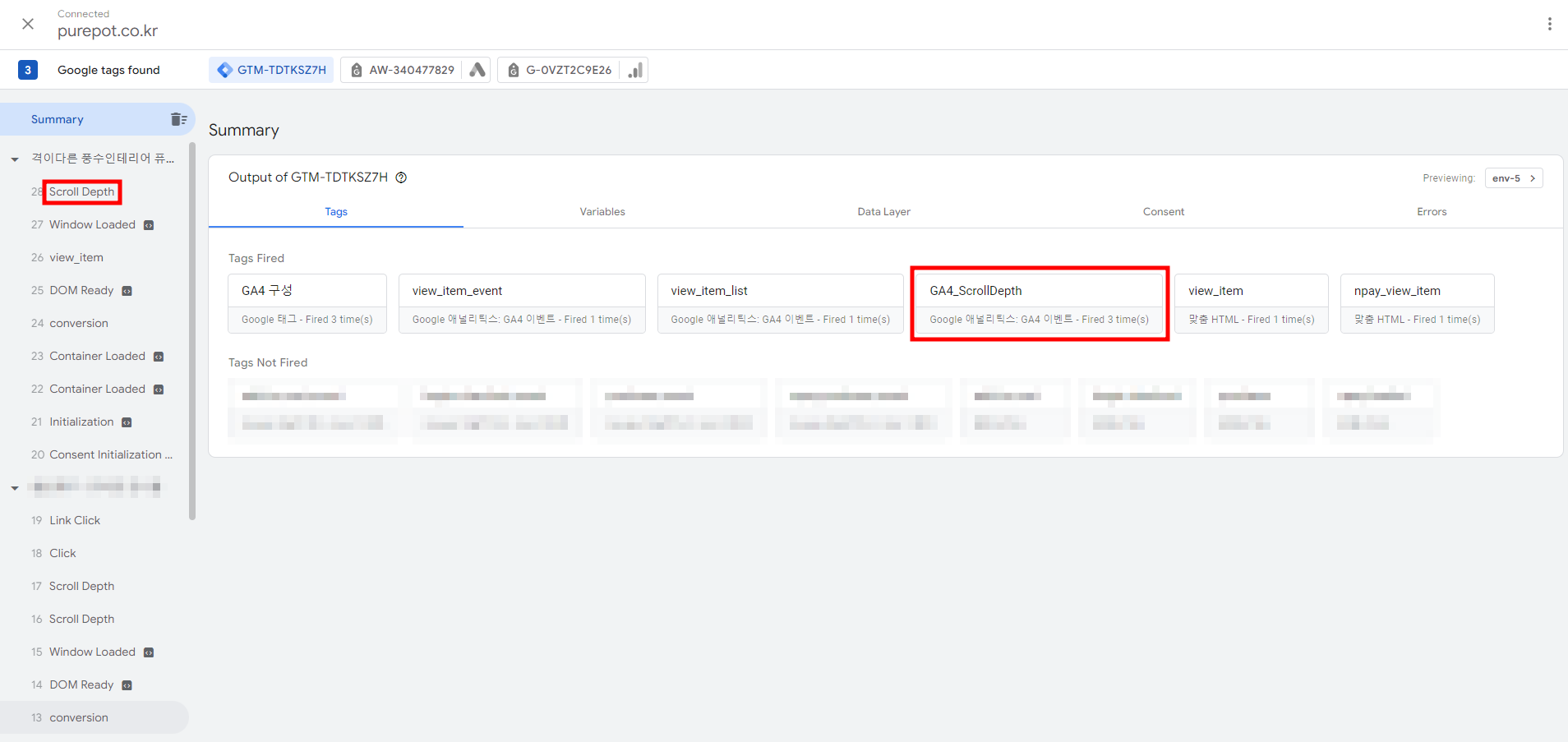1568x742 pixels.
Task: Switch to the Consent tab
Action: [x=1164, y=212]
